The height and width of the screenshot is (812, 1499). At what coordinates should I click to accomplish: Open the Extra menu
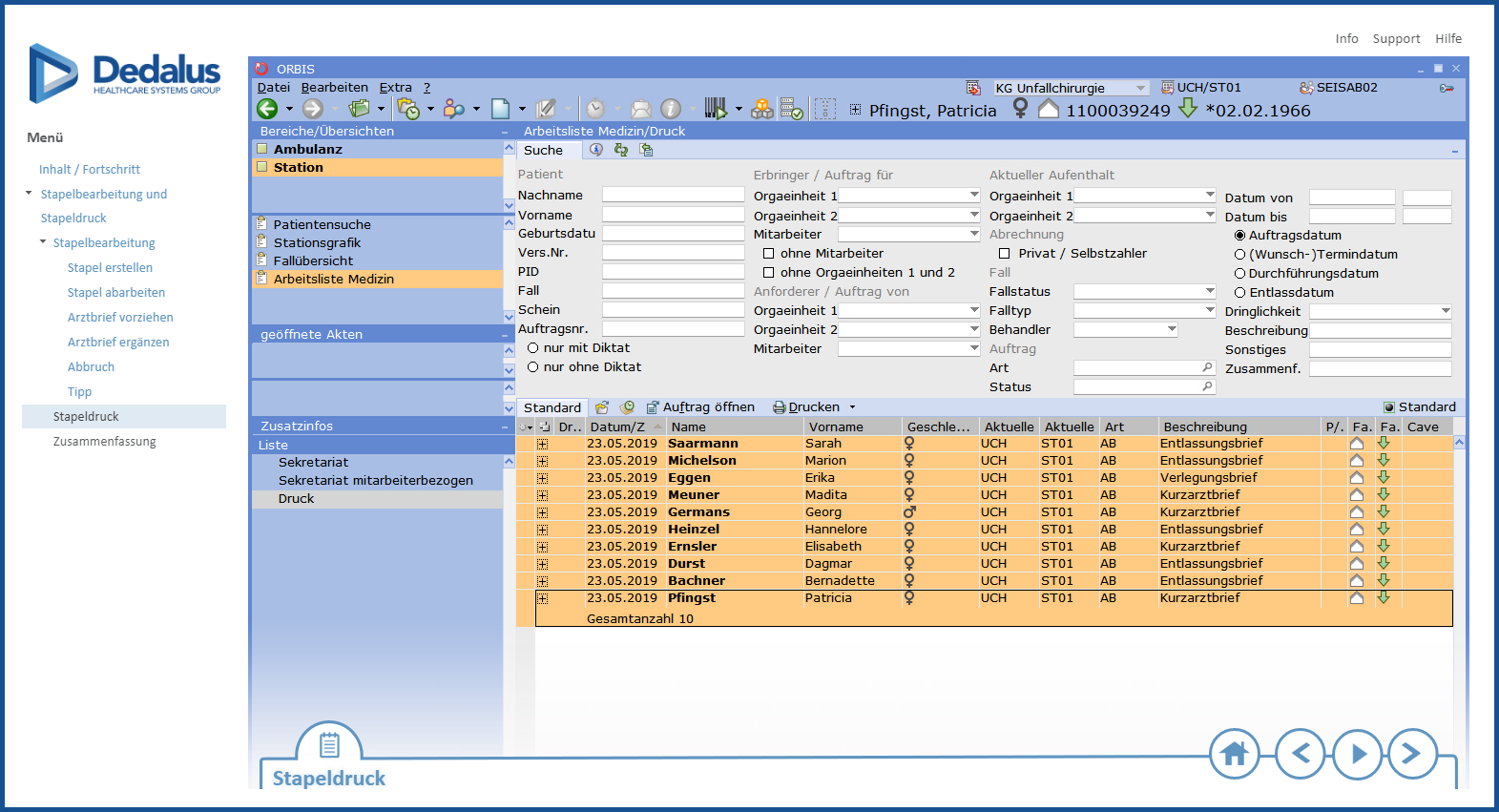pos(395,88)
